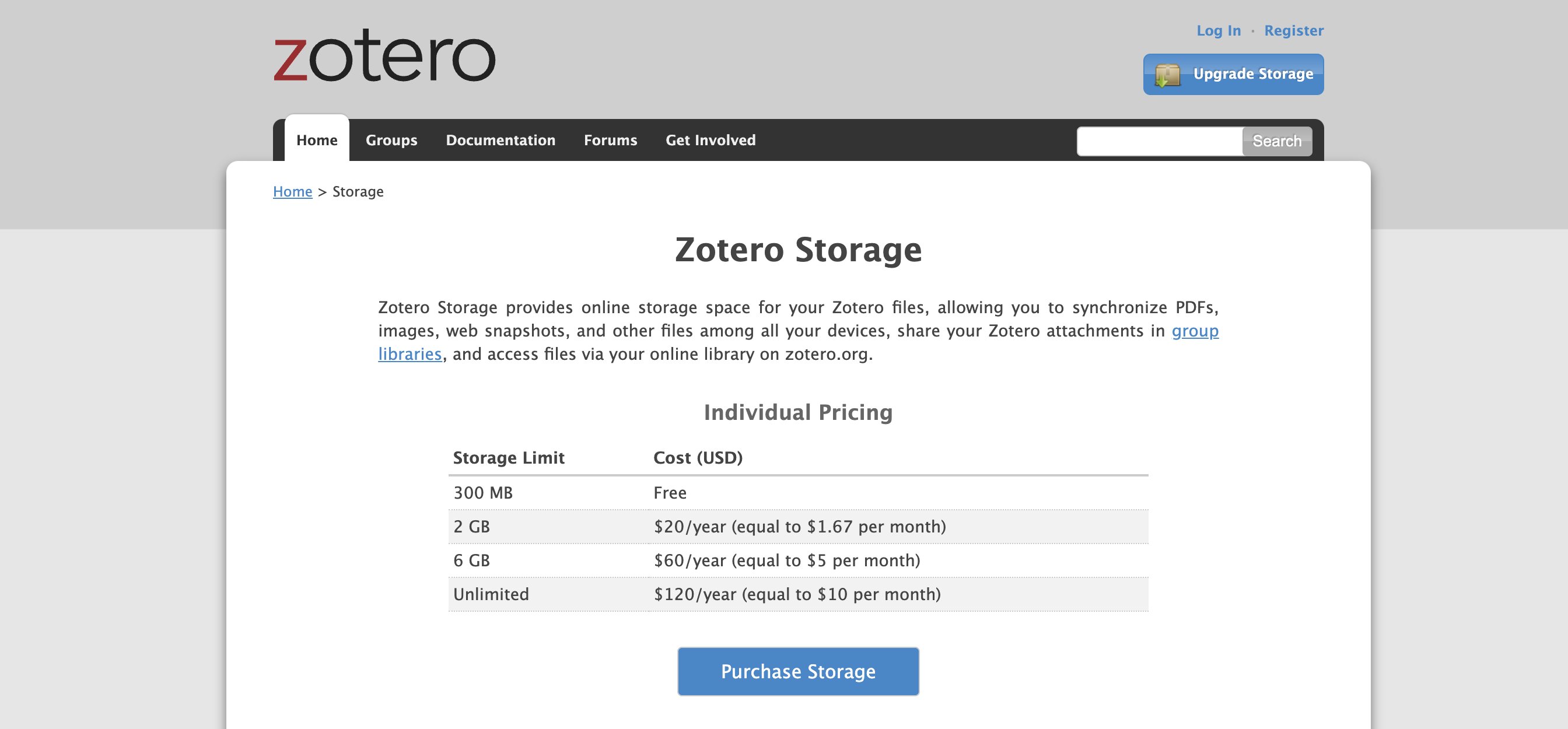1568x729 pixels.
Task: Open the Register link
Action: pyautogui.click(x=1293, y=30)
